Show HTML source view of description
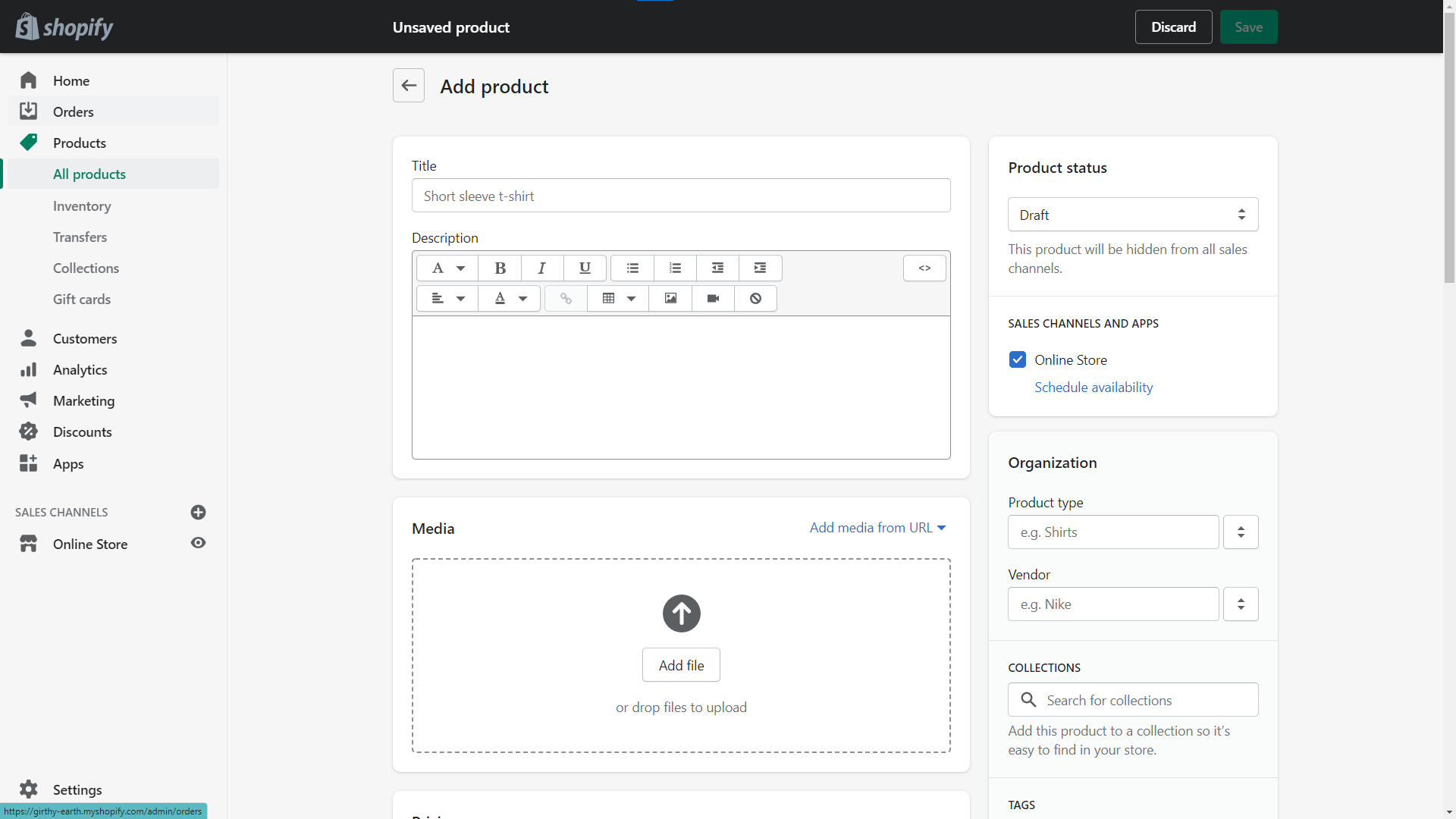The width and height of the screenshot is (1456, 819). click(x=924, y=268)
